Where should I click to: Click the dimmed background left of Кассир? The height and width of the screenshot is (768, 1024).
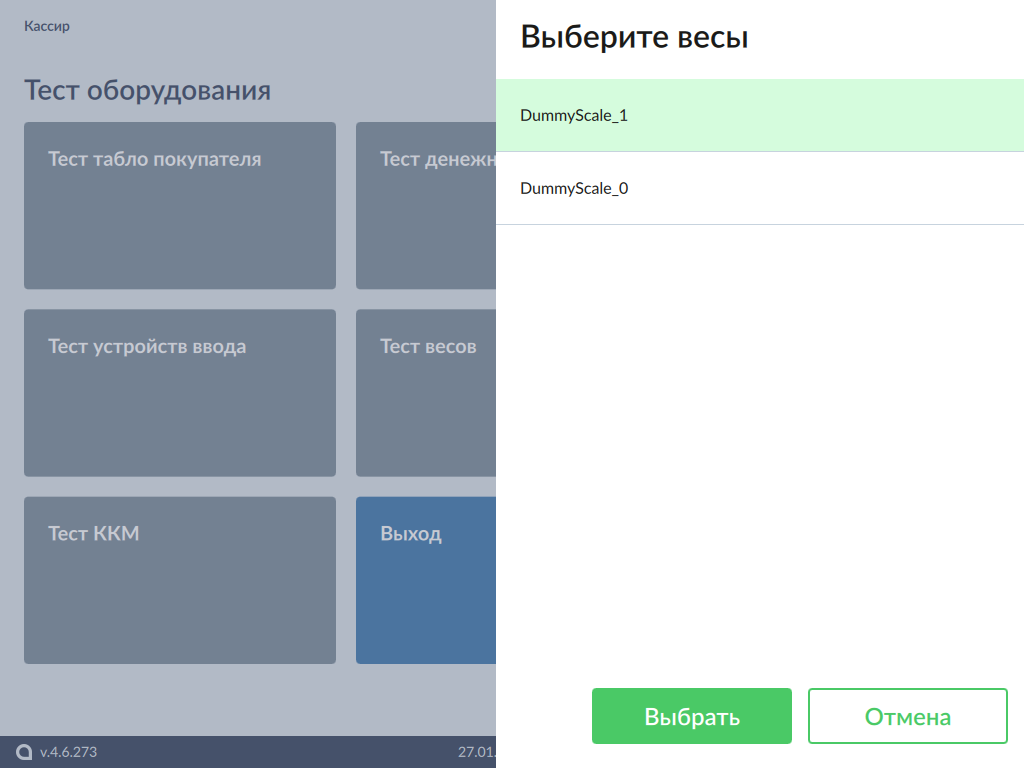click(11, 27)
